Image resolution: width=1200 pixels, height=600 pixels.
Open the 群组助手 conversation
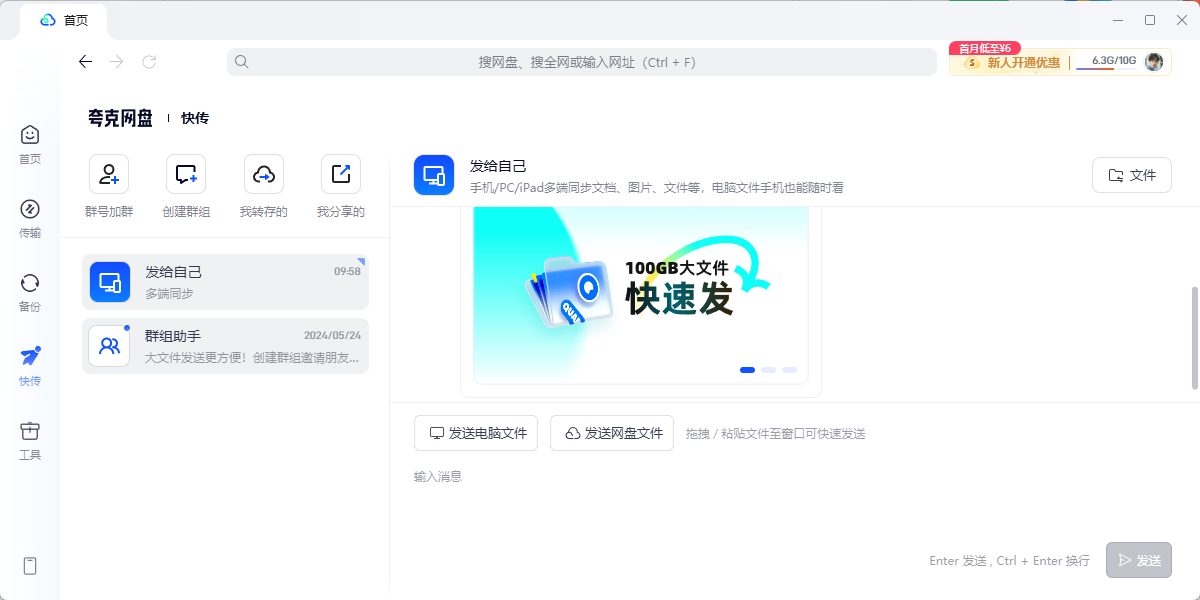coord(225,346)
